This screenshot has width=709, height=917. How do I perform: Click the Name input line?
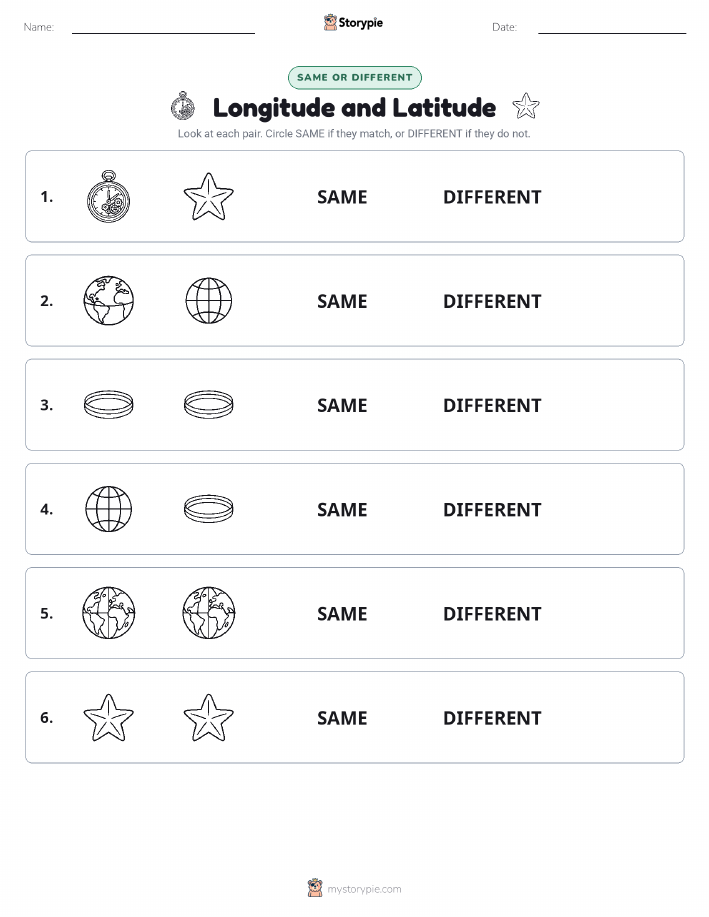(x=163, y=28)
